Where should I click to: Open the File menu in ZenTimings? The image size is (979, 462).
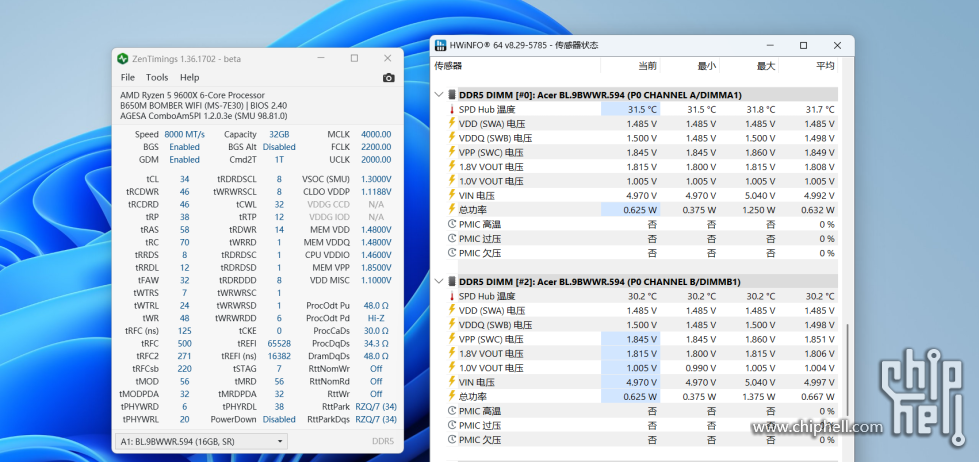(x=127, y=77)
